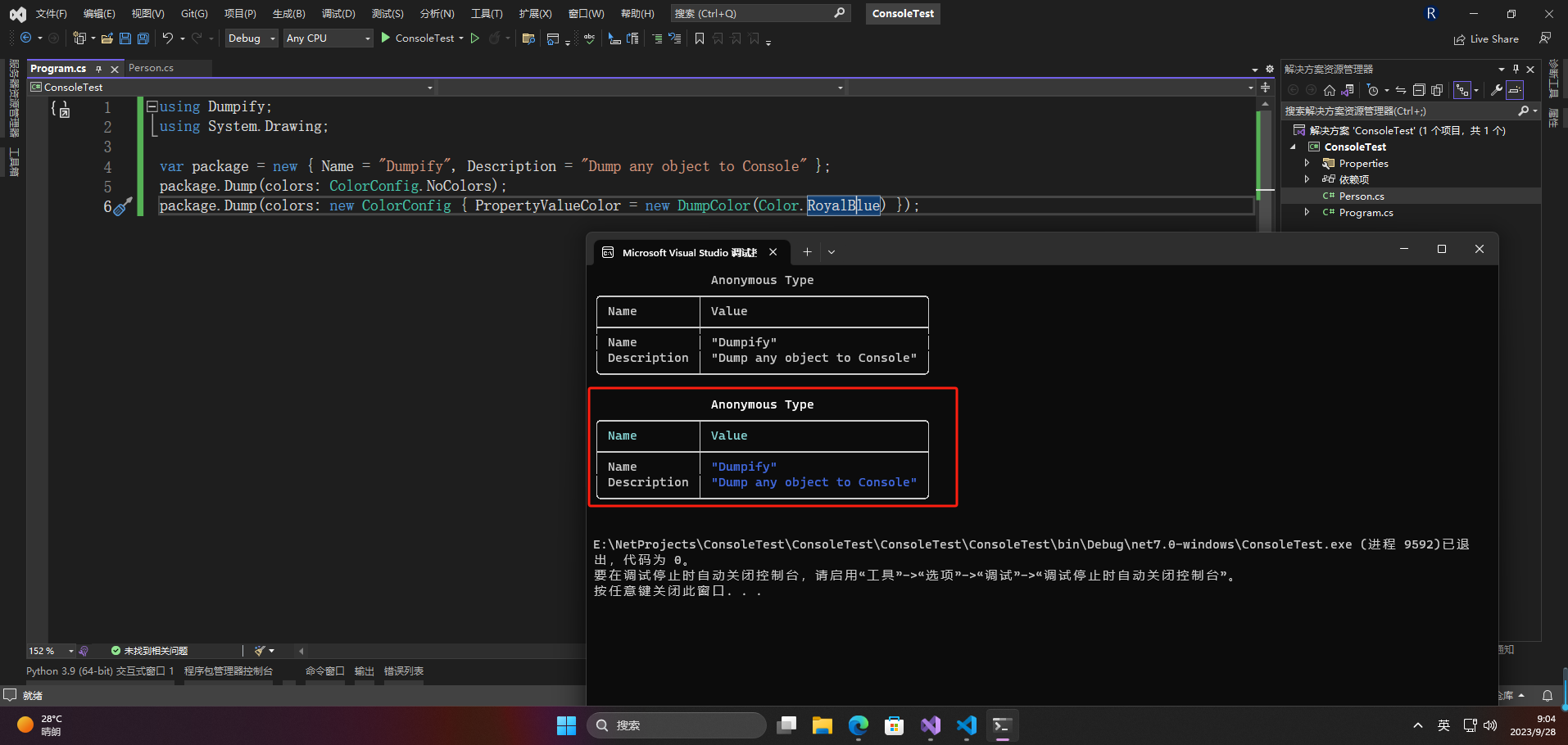Close the Program.cs editor tab

pyautogui.click(x=115, y=69)
